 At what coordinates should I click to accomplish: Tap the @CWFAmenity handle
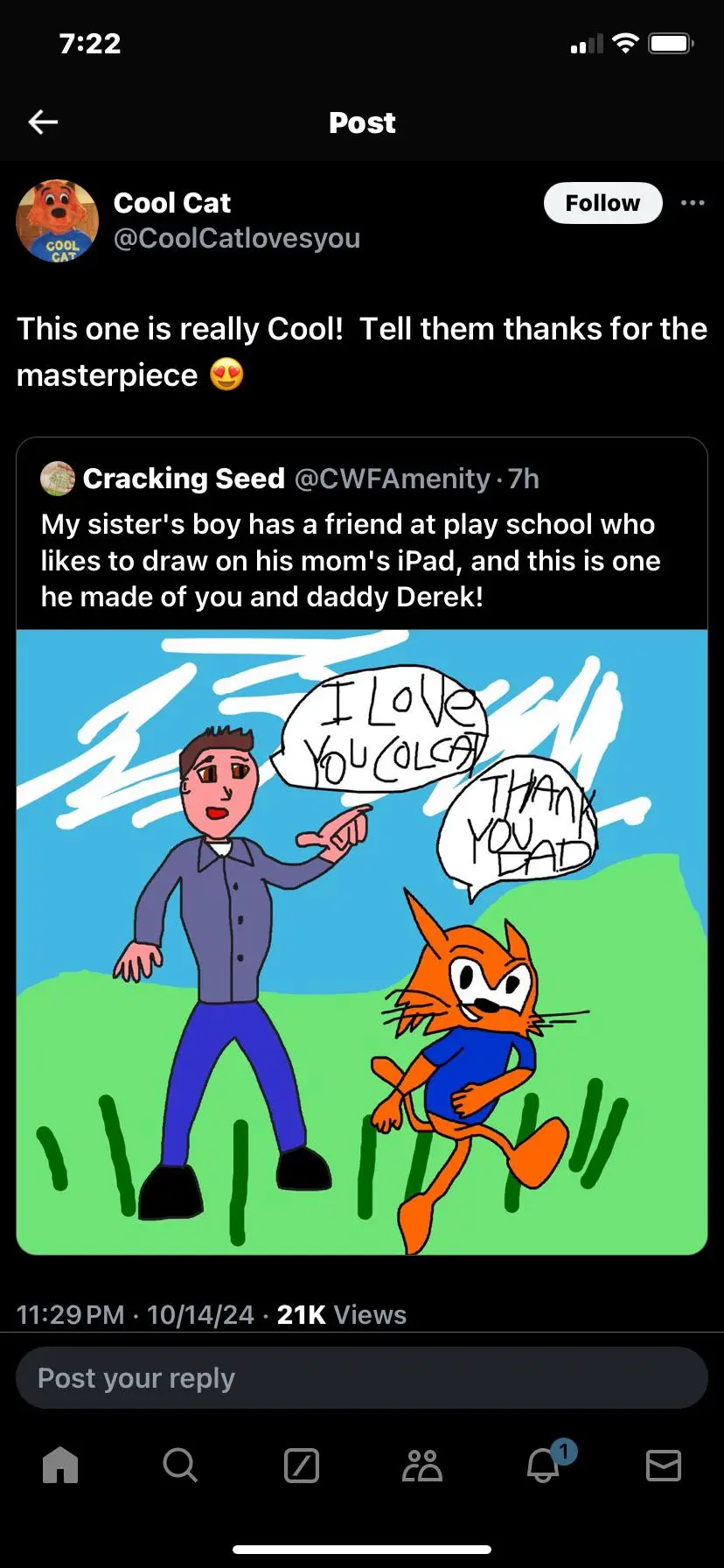pyautogui.click(x=393, y=479)
